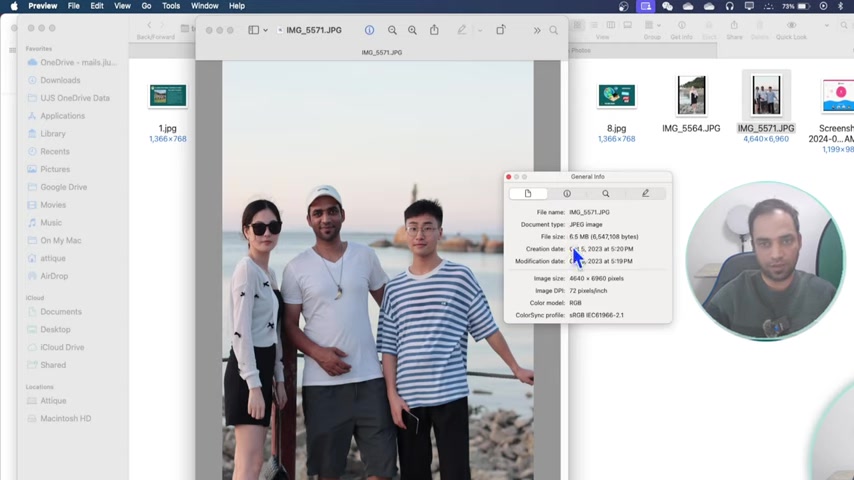Image resolution: width=854 pixels, height=480 pixels.
Task: Open the Go menu
Action: tap(146, 6)
